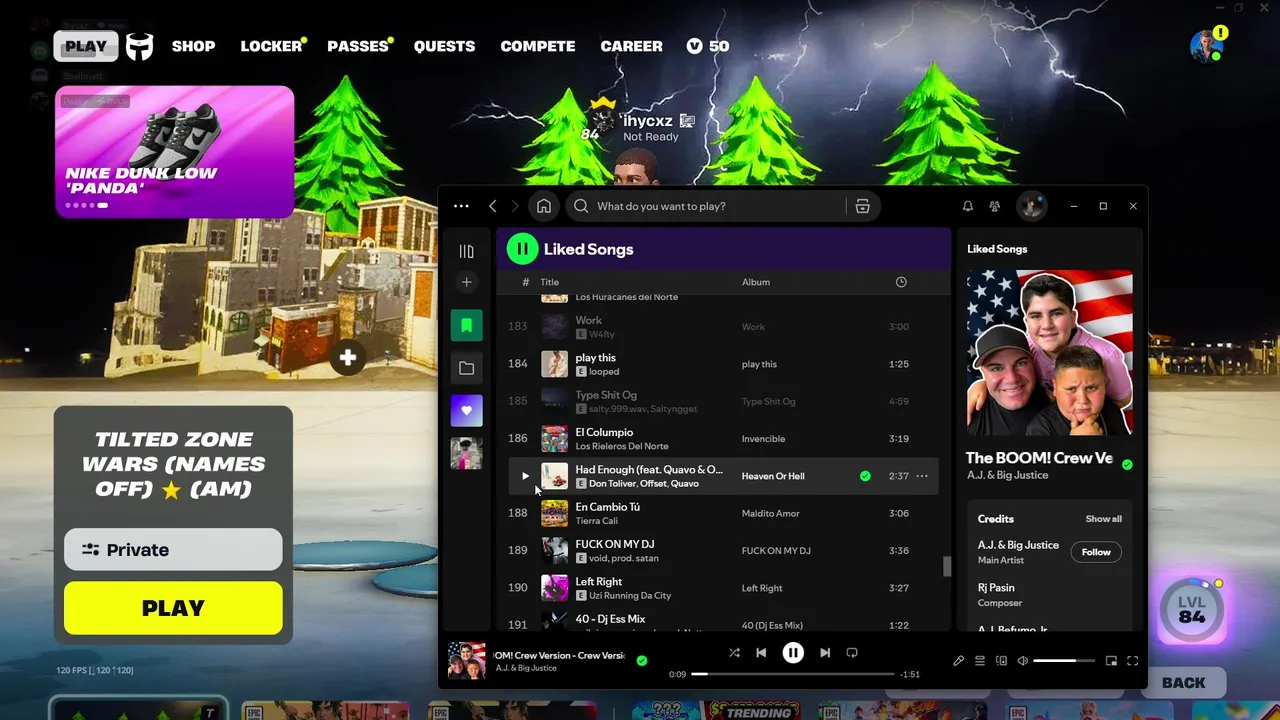Toggle the liked checkmark on 'Had Enough'
The height and width of the screenshot is (720, 1280).
click(865, 476)
